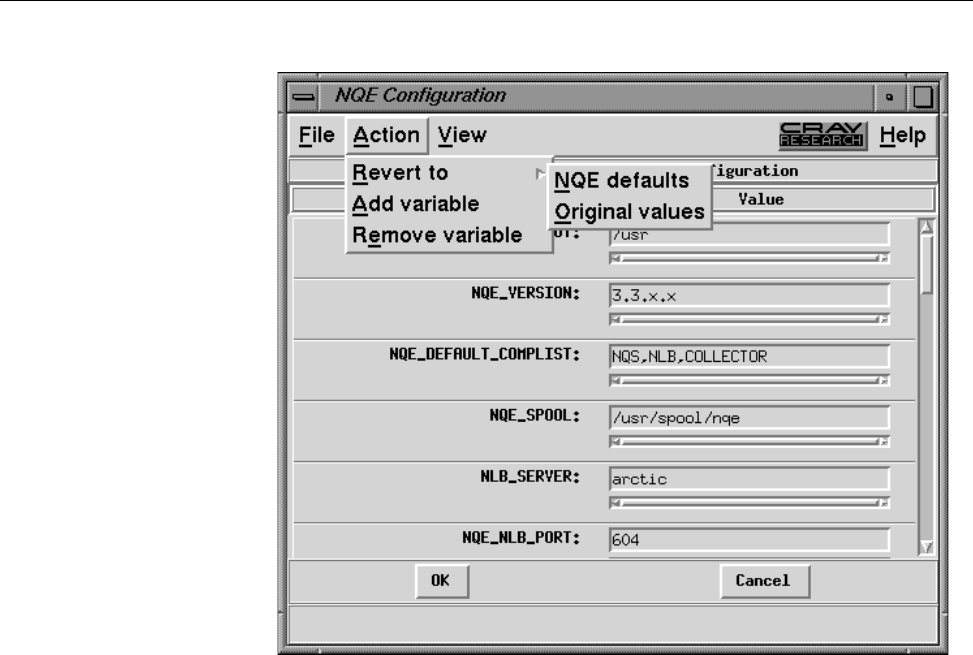This screenshot has width=973, height=655.
Task: Open the File menu
Action: tap(316, 135)
